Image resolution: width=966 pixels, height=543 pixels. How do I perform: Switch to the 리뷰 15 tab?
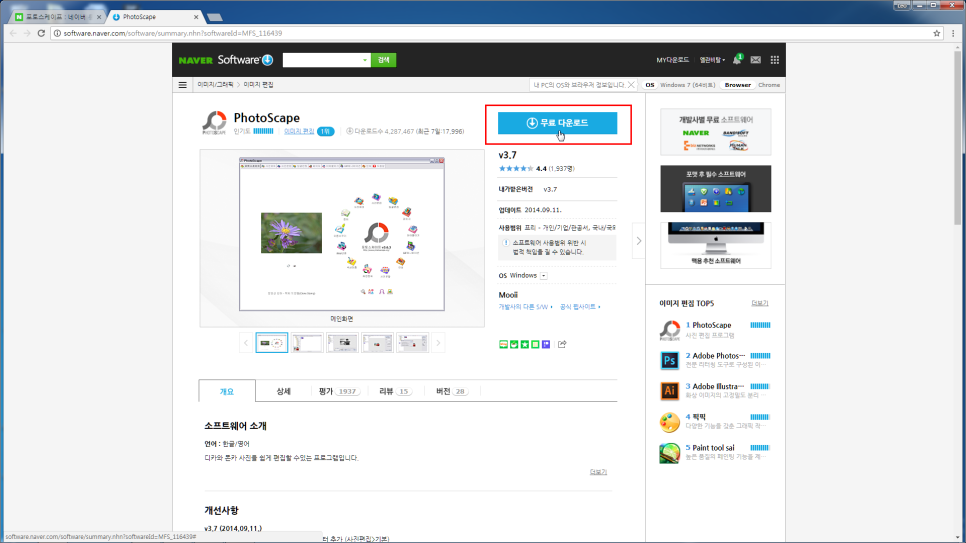click(395, 391)
